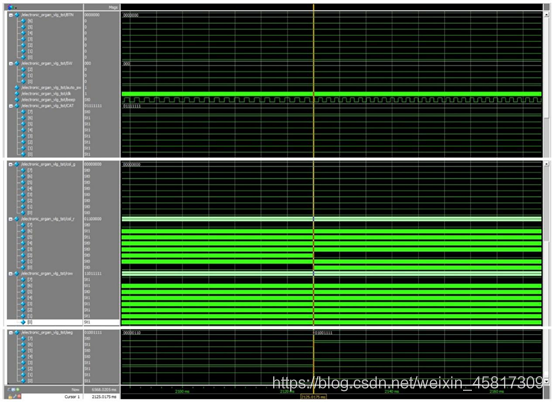Click the red remove cursor icon

pyautogui.click(x=19, y=397)
